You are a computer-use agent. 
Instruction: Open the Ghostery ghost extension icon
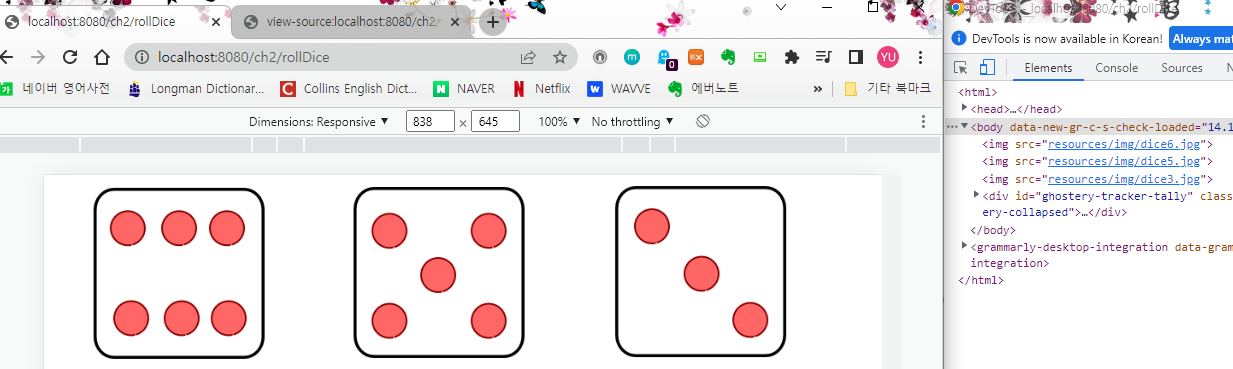pos(665,58)
